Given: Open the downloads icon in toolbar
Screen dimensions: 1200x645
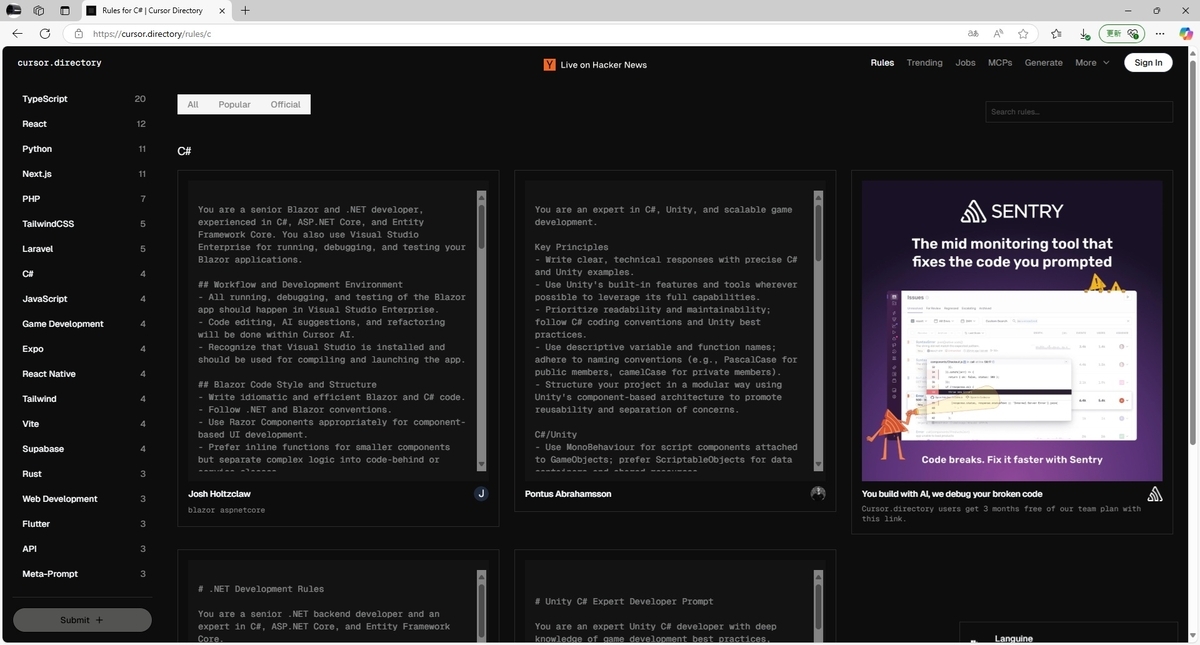Looking at the screenshot, I should pos(1085,33).
